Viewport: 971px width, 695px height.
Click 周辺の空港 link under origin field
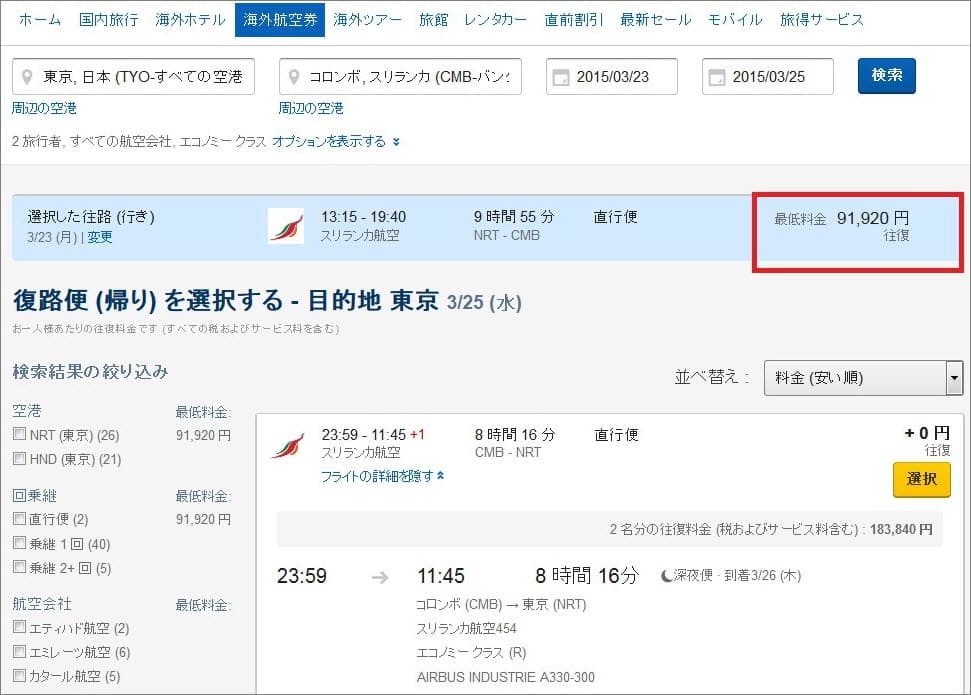point(44,108)
